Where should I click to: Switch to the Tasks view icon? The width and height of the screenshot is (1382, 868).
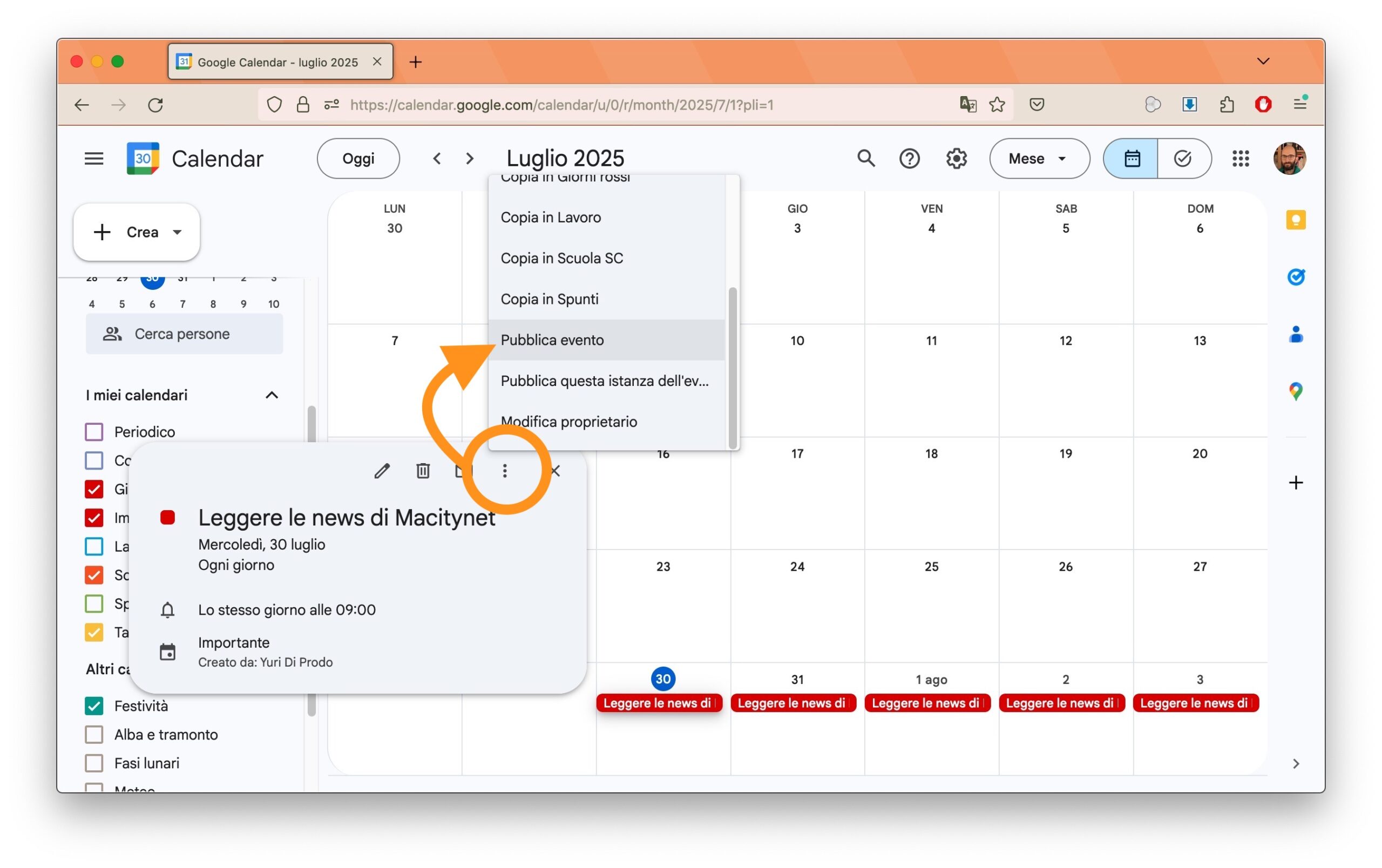click(x=1183, y=158)
